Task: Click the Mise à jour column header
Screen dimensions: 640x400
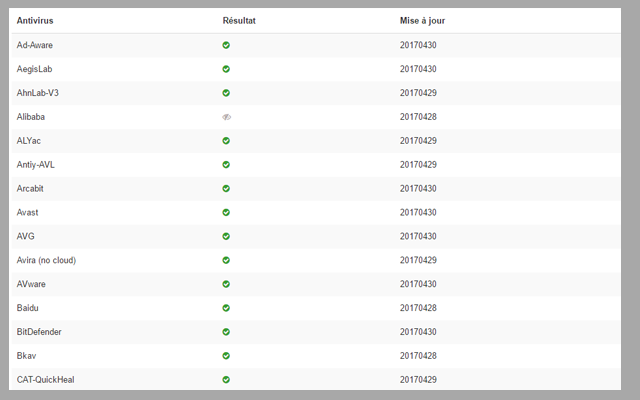Action: coord(422,21)
